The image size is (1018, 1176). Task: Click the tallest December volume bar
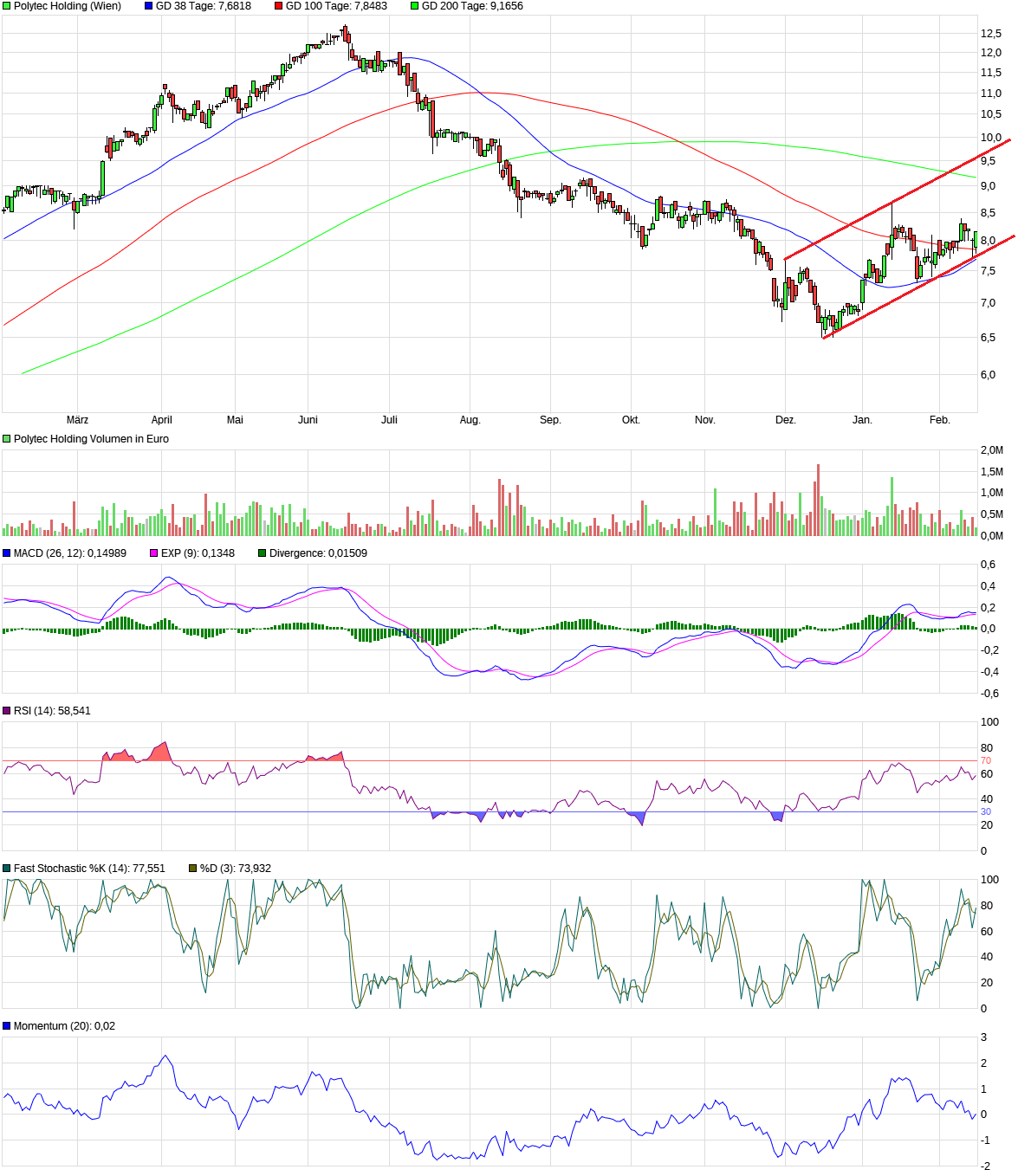(x=817, y=500)
